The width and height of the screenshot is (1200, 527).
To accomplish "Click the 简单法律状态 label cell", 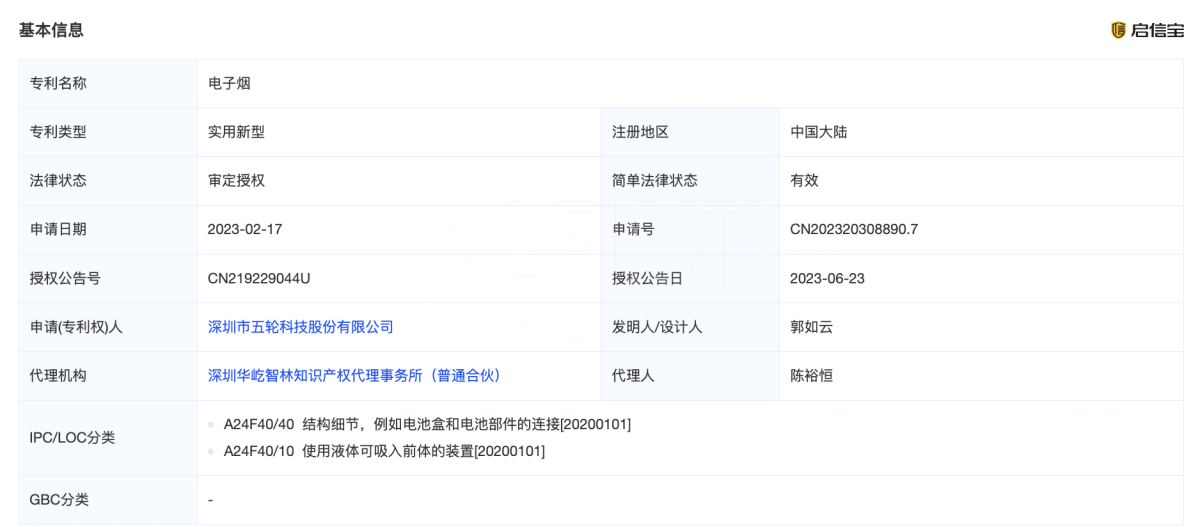I will pos(690,181).
